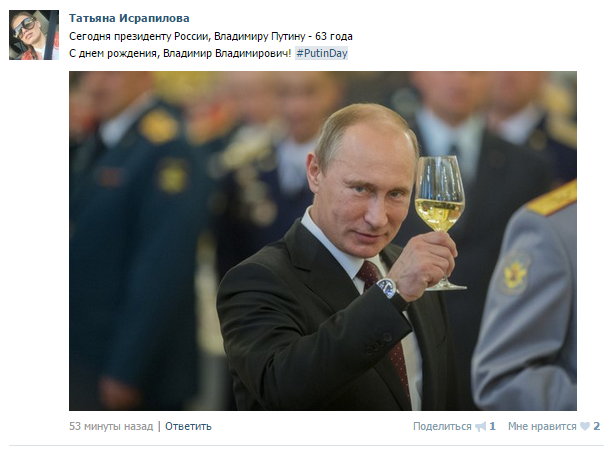The width and height of the screenshot is (604, 453).
Task: Click the wristwatch in the photo
Action: [389, 289]
